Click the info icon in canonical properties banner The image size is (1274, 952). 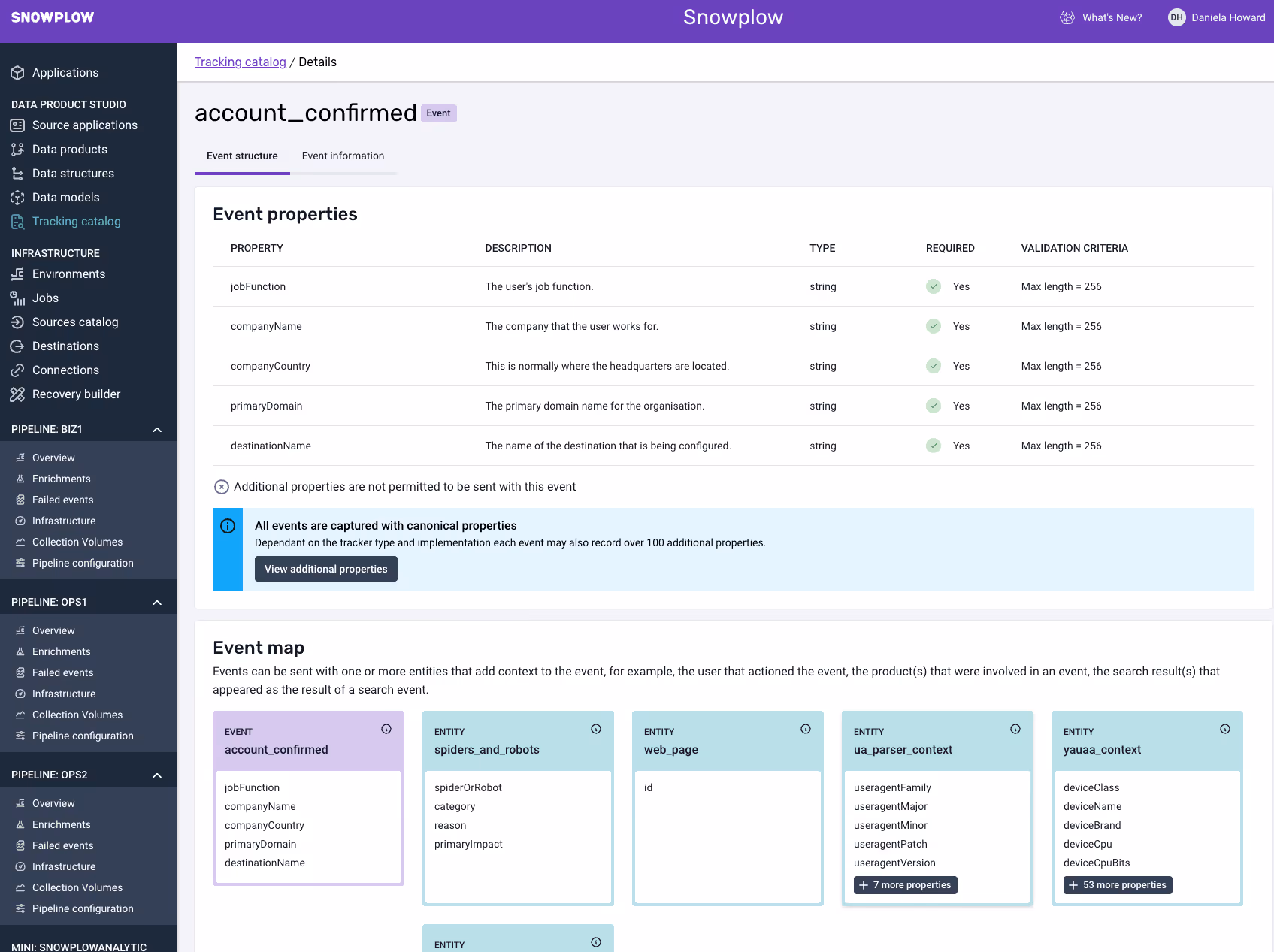click(x=228, y=526)
